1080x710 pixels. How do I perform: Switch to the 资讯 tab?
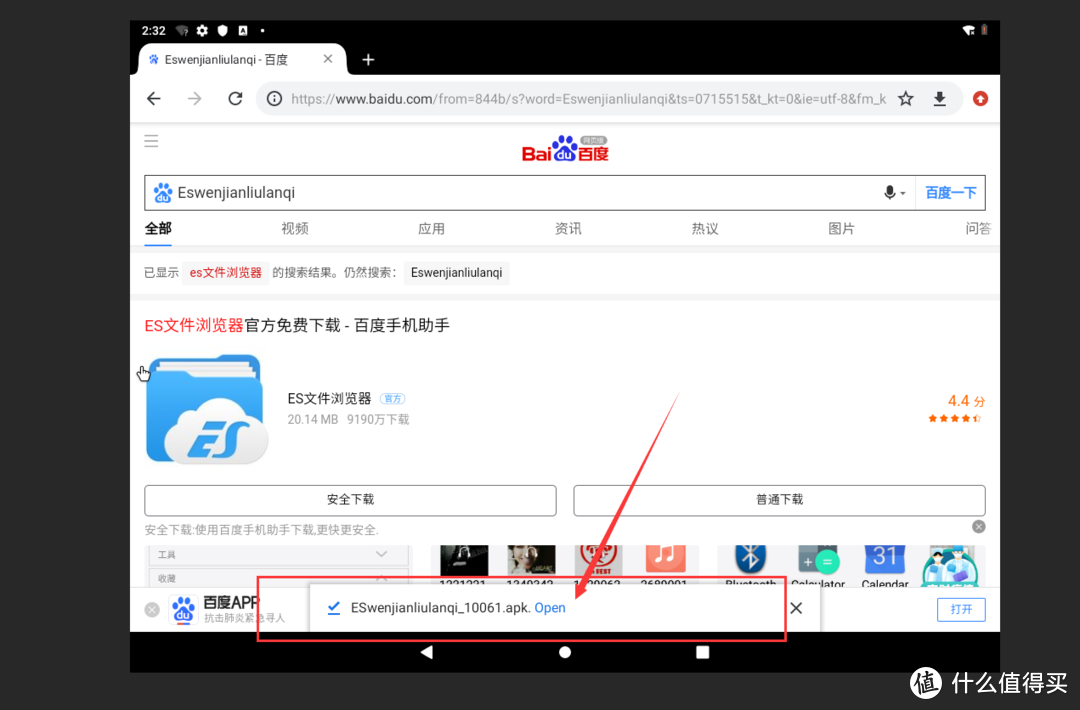[568, 229]
